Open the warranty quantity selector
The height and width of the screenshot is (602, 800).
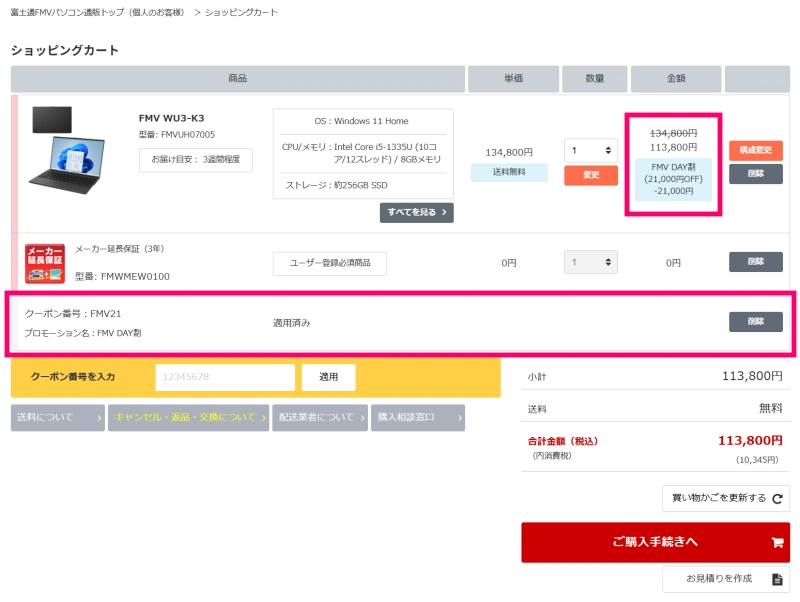tap(590, 263)
